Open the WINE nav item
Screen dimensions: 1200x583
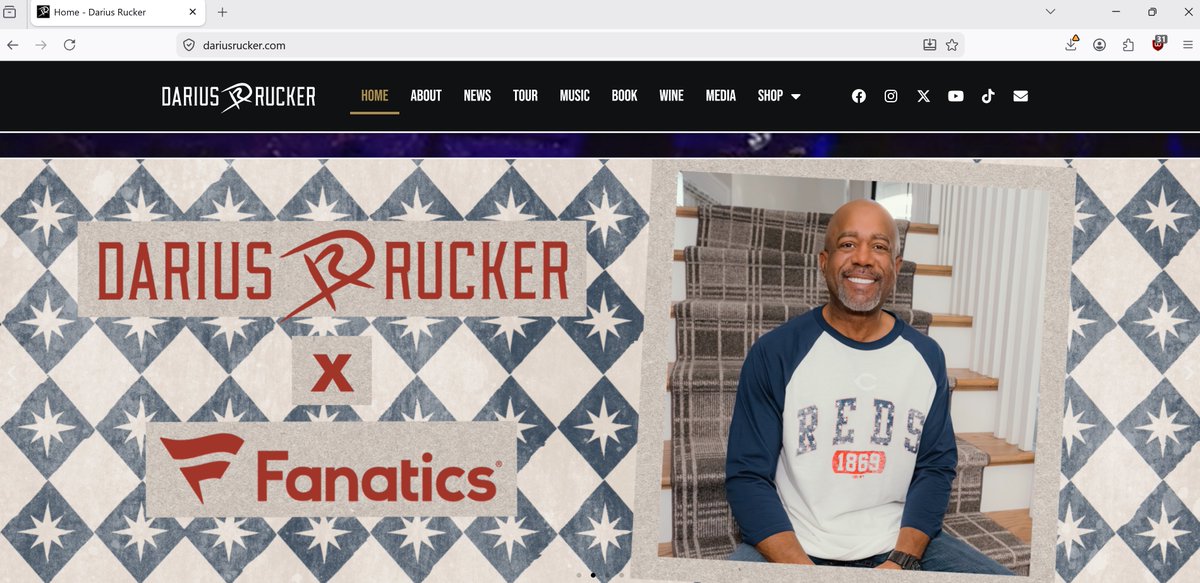point(671,96)
